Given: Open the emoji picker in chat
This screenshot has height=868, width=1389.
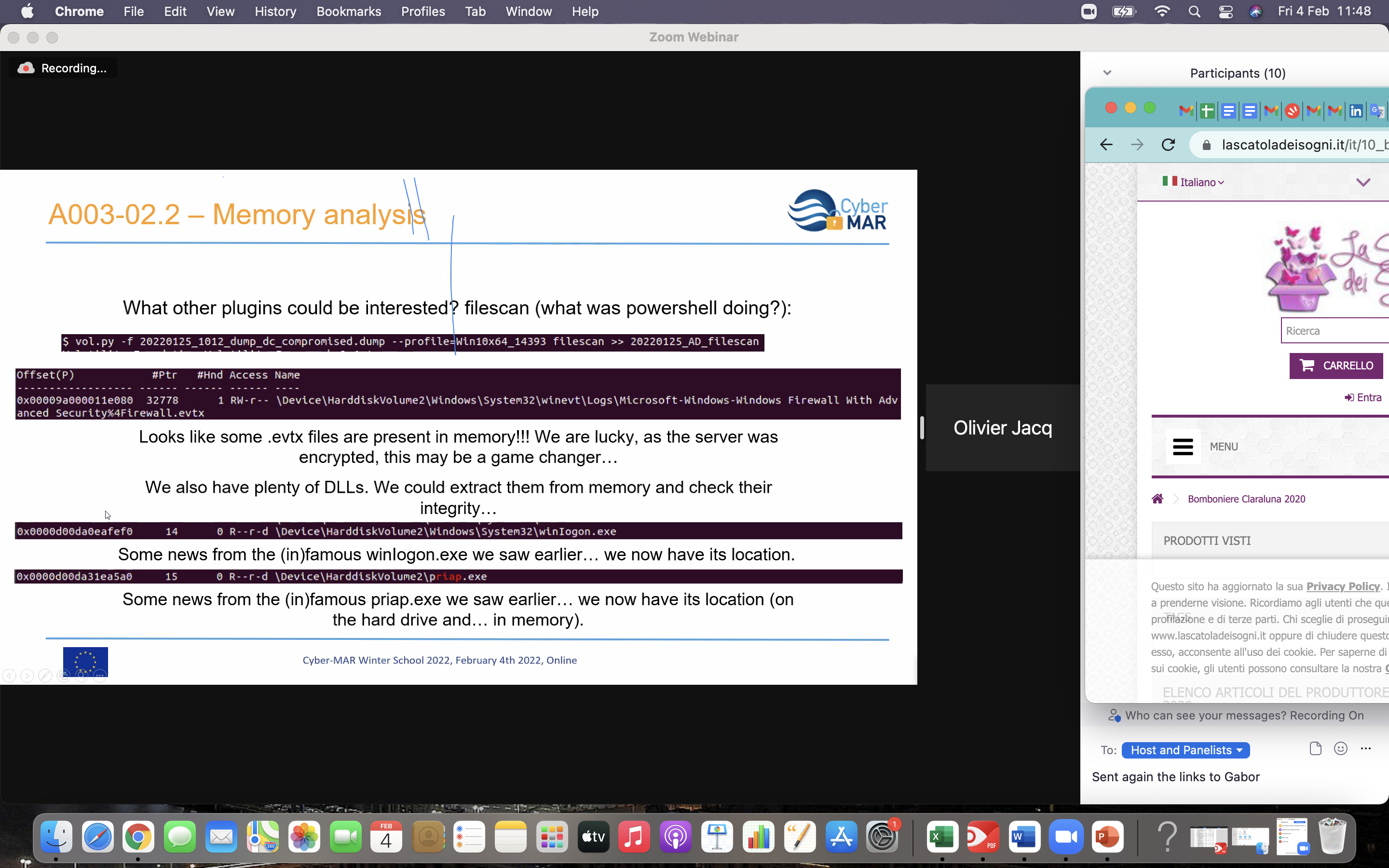Looking at the screenshot, I should (1340, 748).
